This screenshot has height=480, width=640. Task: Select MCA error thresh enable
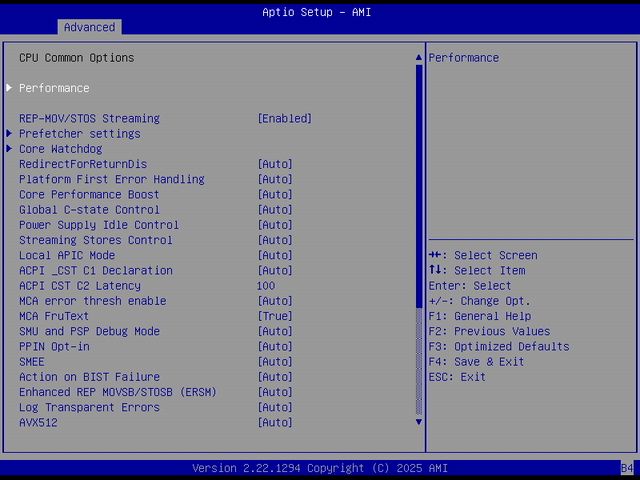coord(92,301)
